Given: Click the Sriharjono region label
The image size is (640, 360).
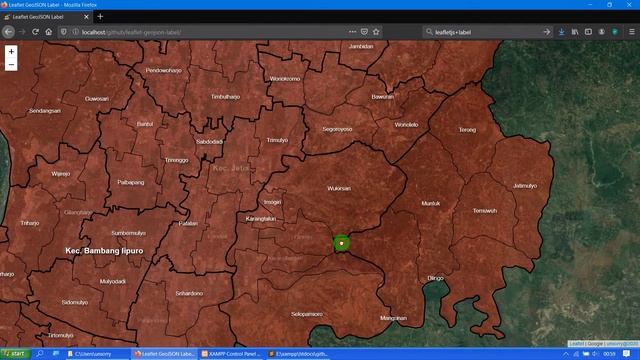Looking at the screenshot, I should click(189, 293).
